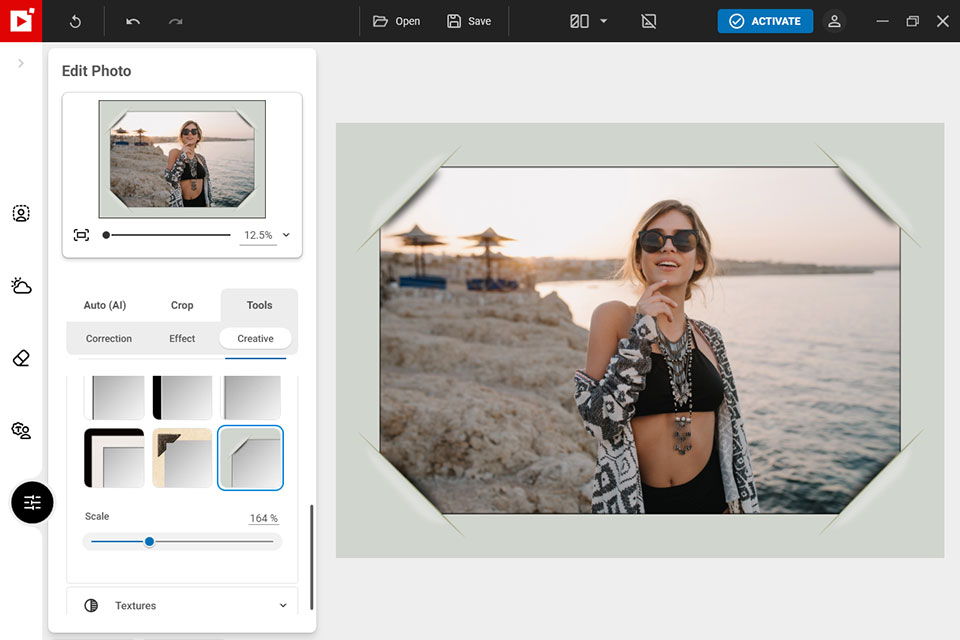Redo the last undone edit
This screenshot has height=640, width=960.
point(176,21)
